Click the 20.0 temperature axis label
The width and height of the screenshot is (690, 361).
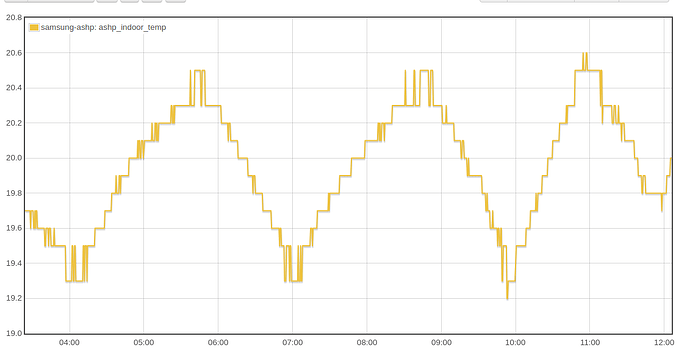14,158
